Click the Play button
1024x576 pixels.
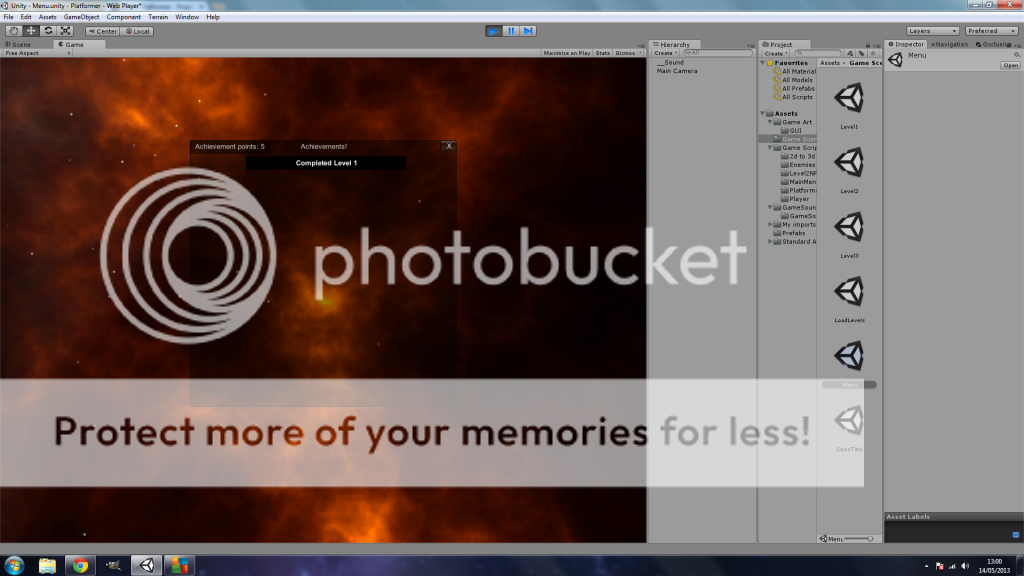tap(494, 31)
